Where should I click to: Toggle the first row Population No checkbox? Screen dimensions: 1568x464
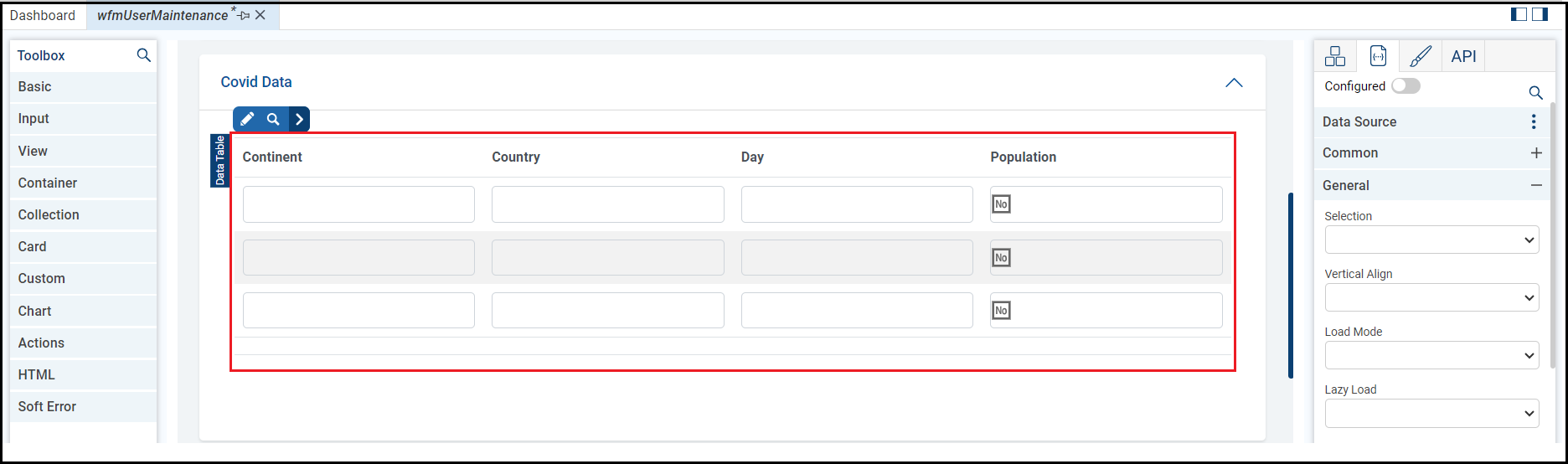click(1001, 204)
